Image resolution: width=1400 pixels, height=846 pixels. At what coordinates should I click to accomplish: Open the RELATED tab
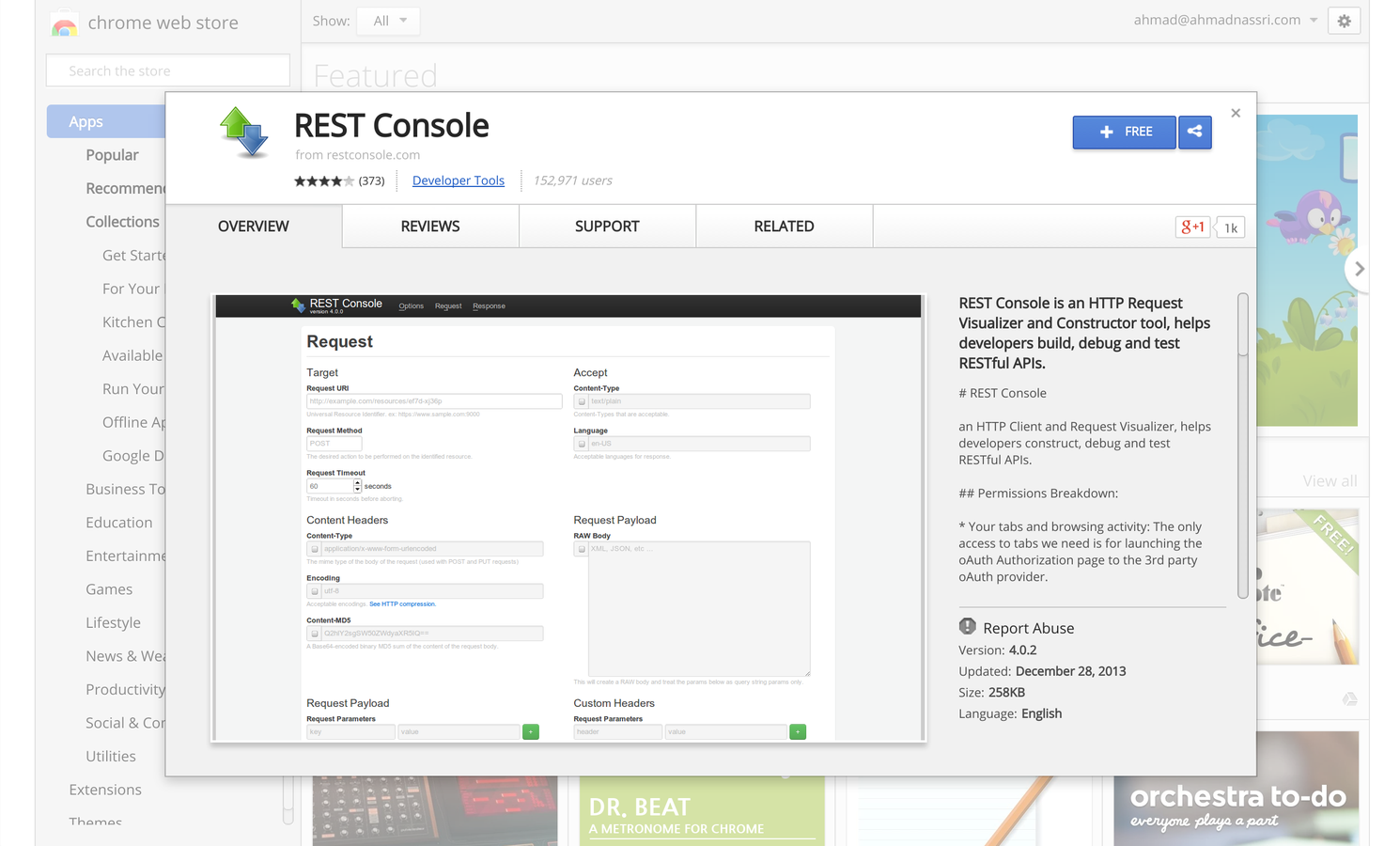(784, 227)
